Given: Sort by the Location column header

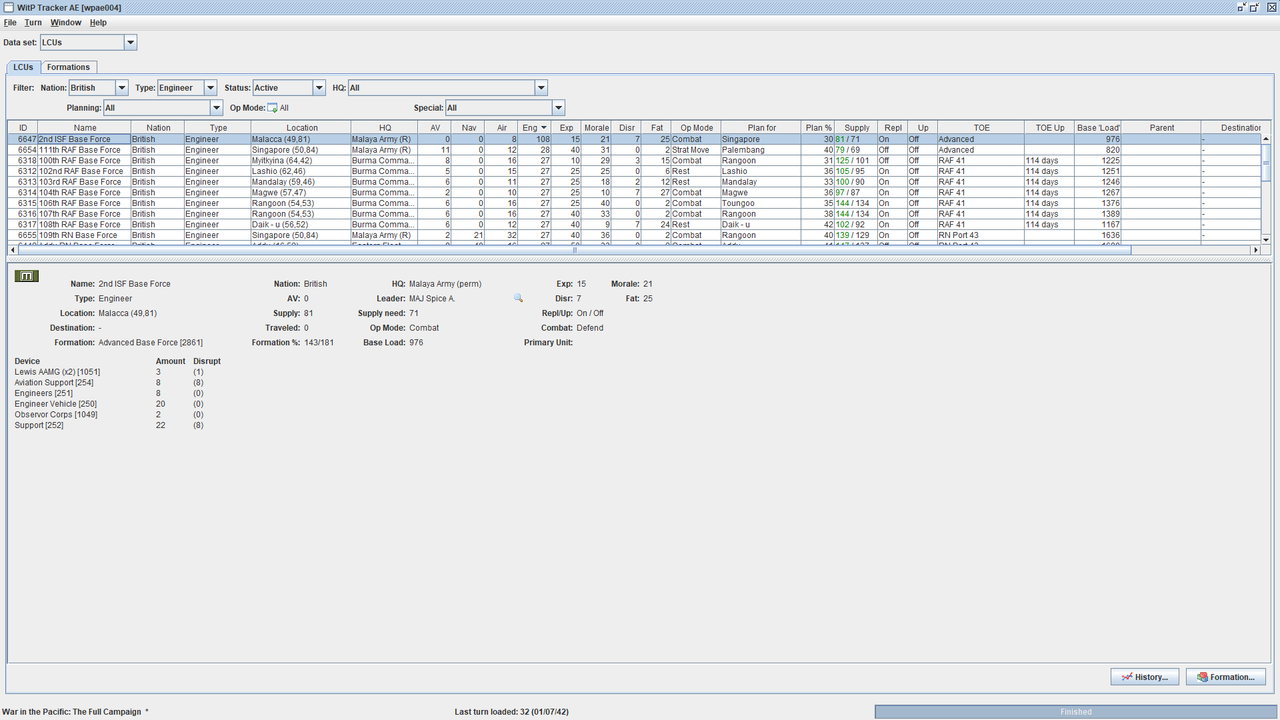Looking at the screenshot, I should coord(301,128).
